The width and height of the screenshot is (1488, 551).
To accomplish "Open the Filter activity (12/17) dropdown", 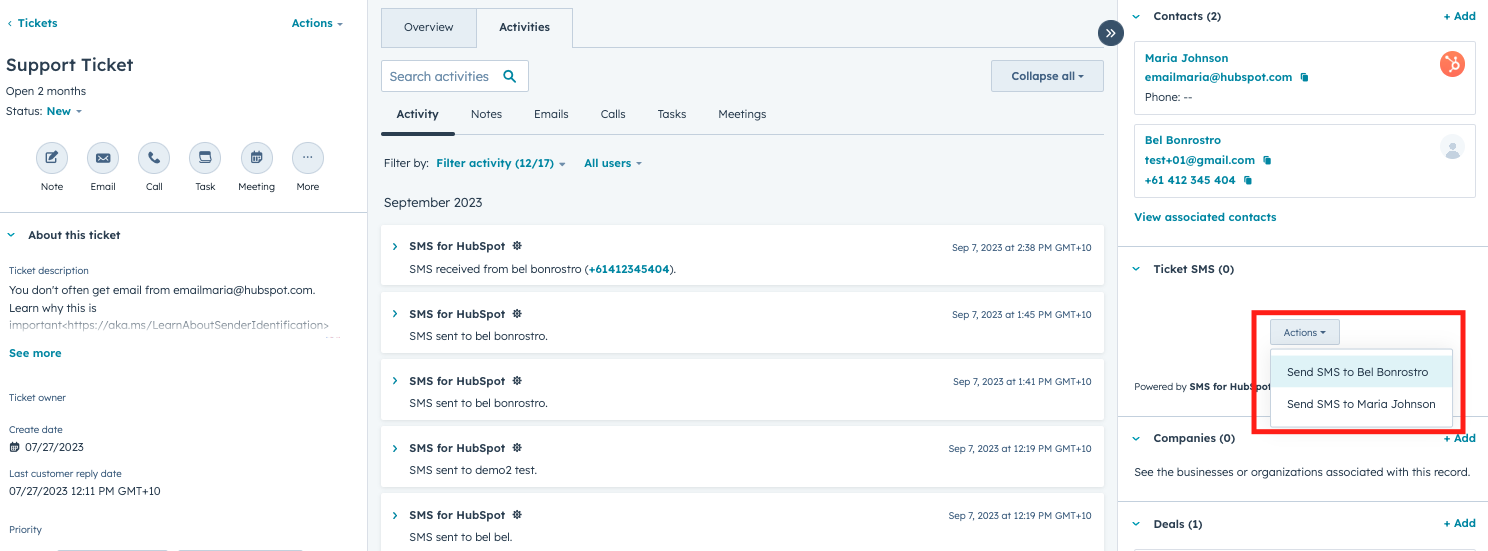I will coord(501,163).
